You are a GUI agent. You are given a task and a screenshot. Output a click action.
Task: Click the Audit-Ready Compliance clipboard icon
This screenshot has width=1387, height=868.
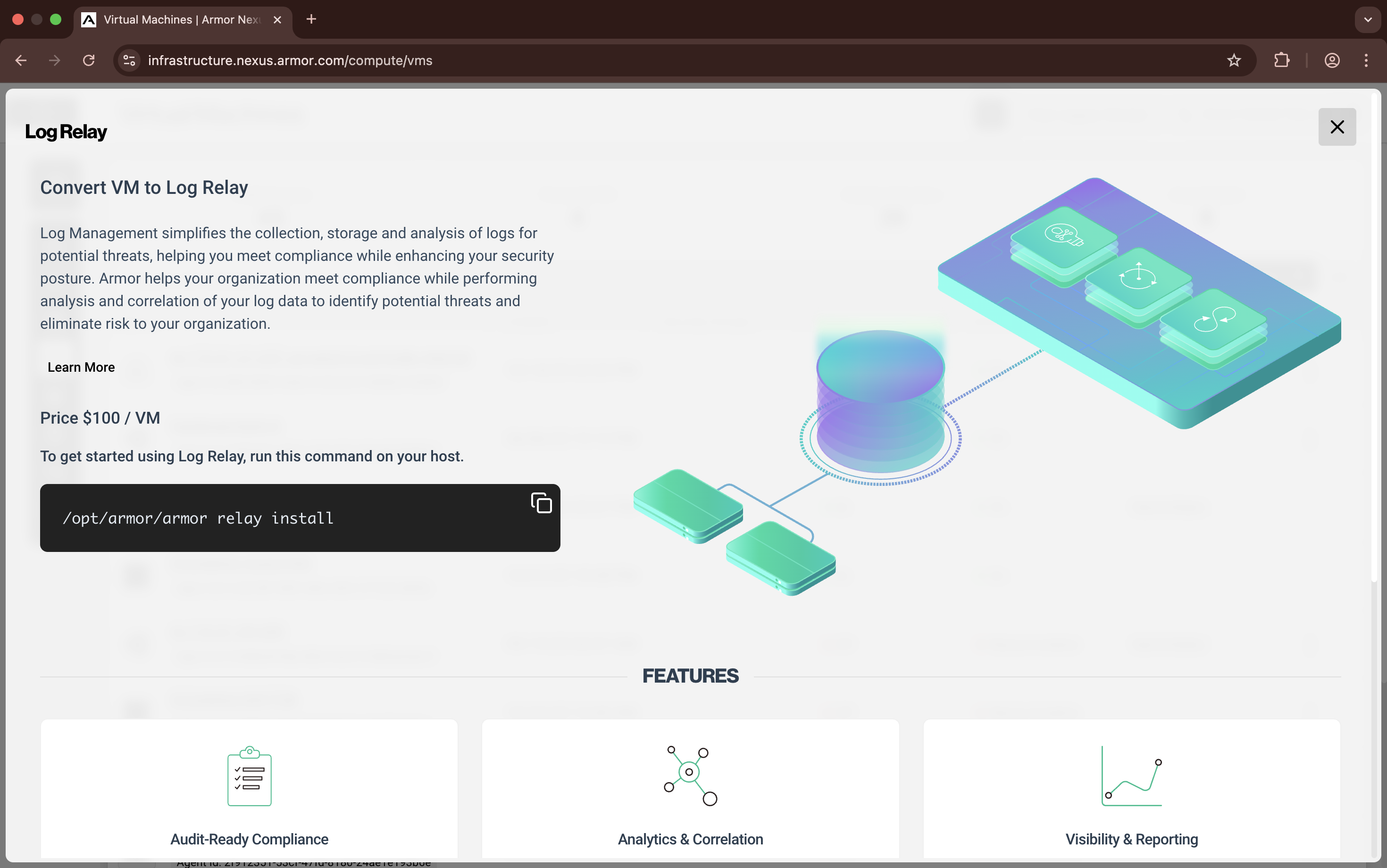[249, 776]
